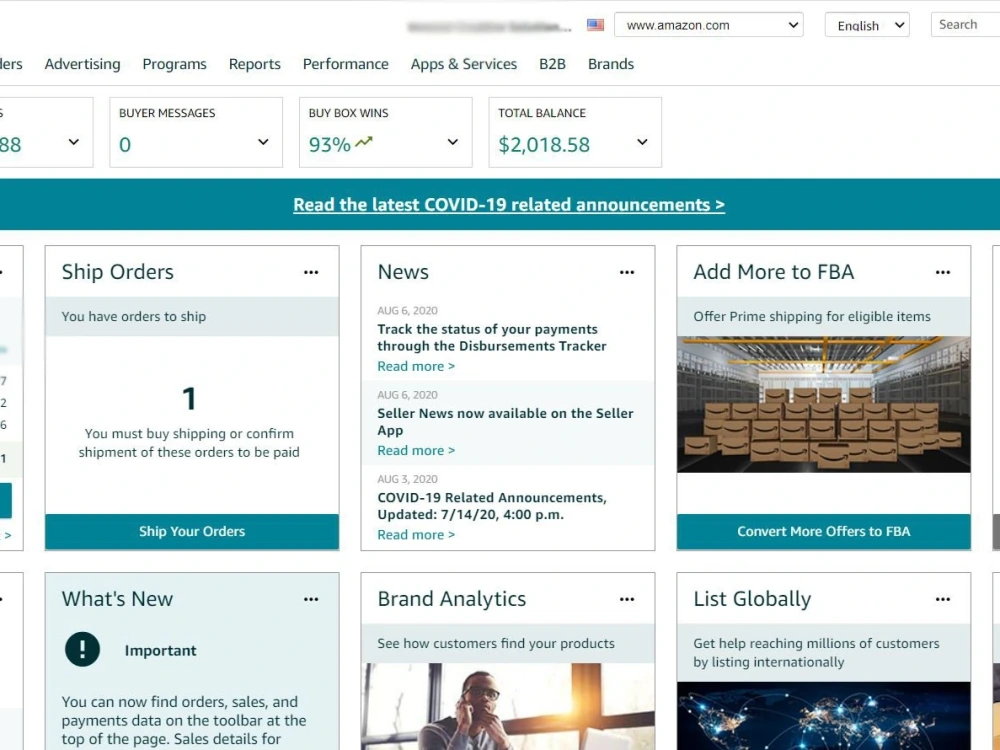
Task: Open Add More to FBA card menu
Action: point(943,272)
